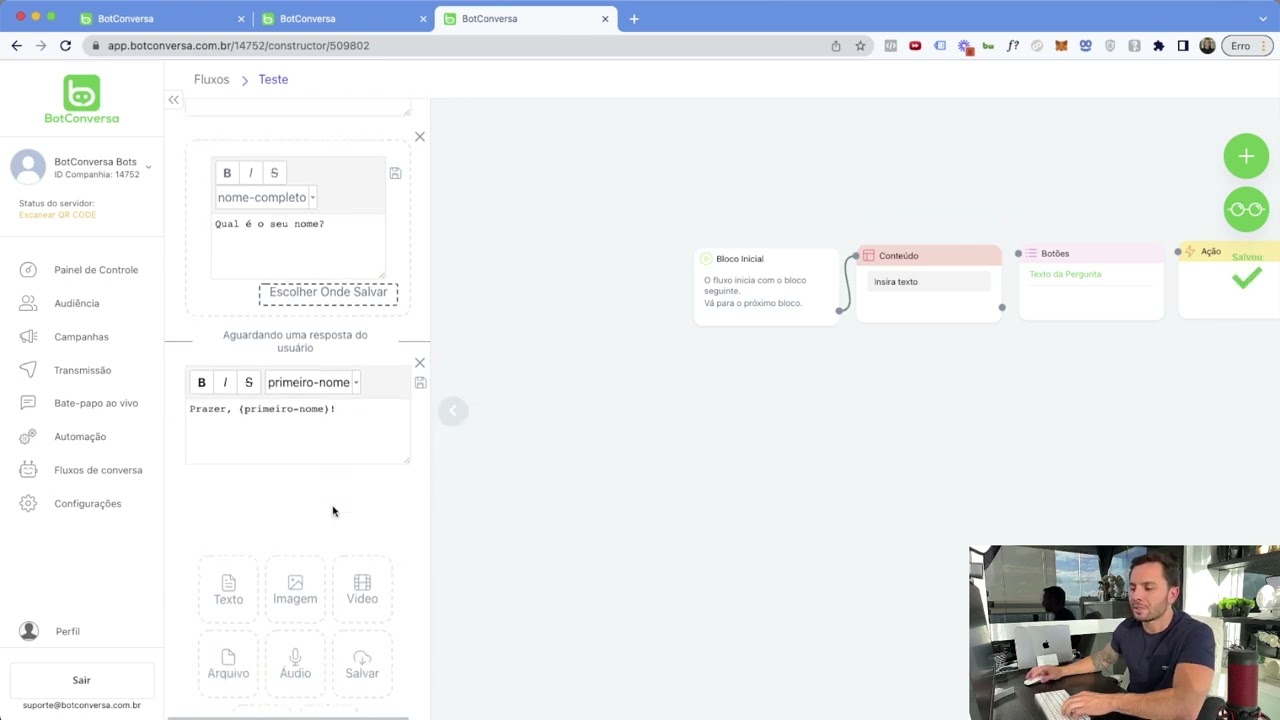1280x720 pixels.
Task: Click Escolher Onde Salvar button
Action: coord(328,293)
